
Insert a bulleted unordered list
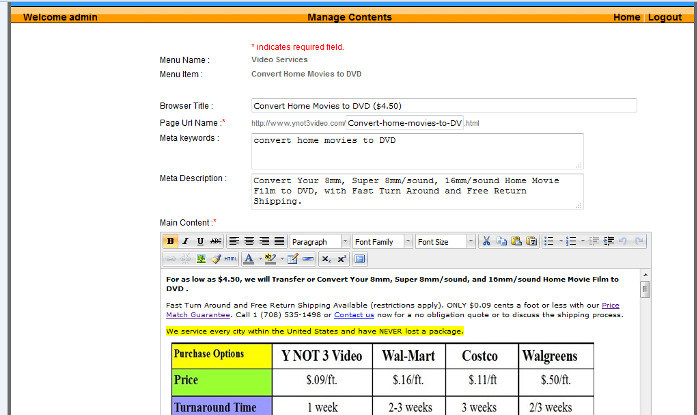pos(549,241)
